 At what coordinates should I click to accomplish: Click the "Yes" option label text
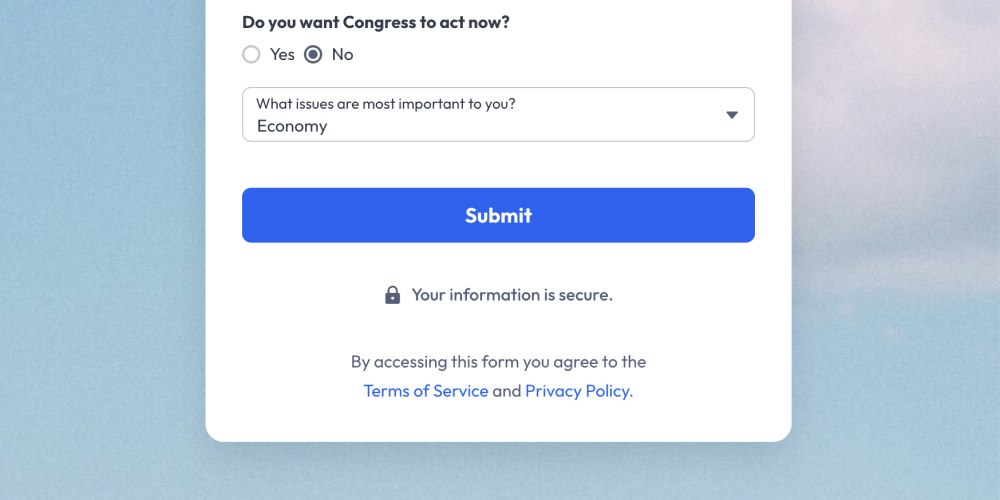pos(282,54)
